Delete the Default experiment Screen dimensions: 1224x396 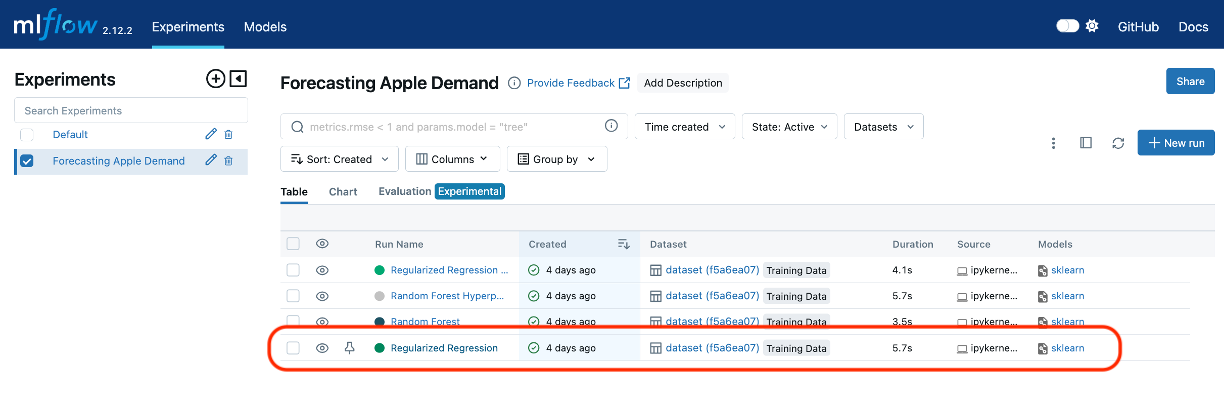pyautogui.click(x=228, y=134)
